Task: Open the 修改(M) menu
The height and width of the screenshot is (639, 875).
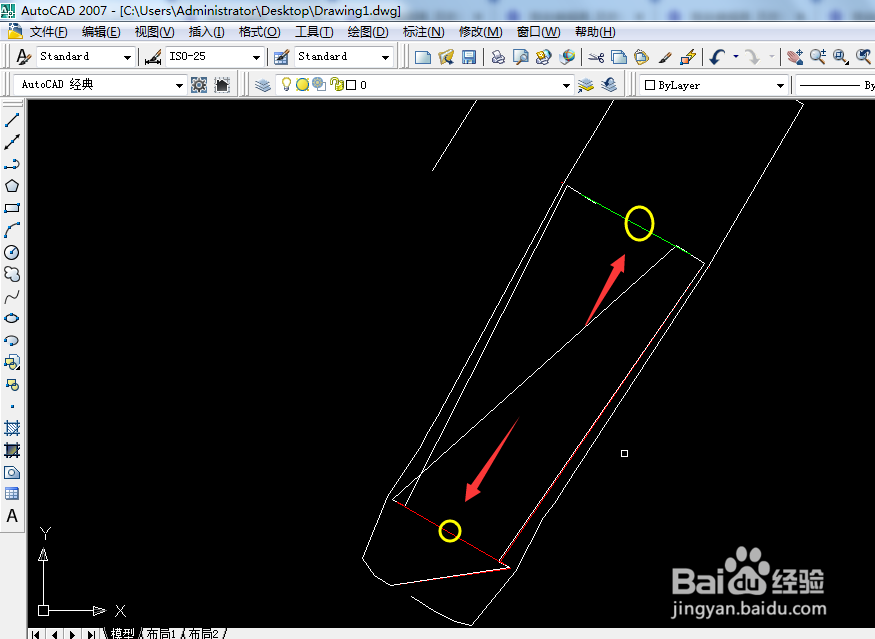Action: coord(480,32)
